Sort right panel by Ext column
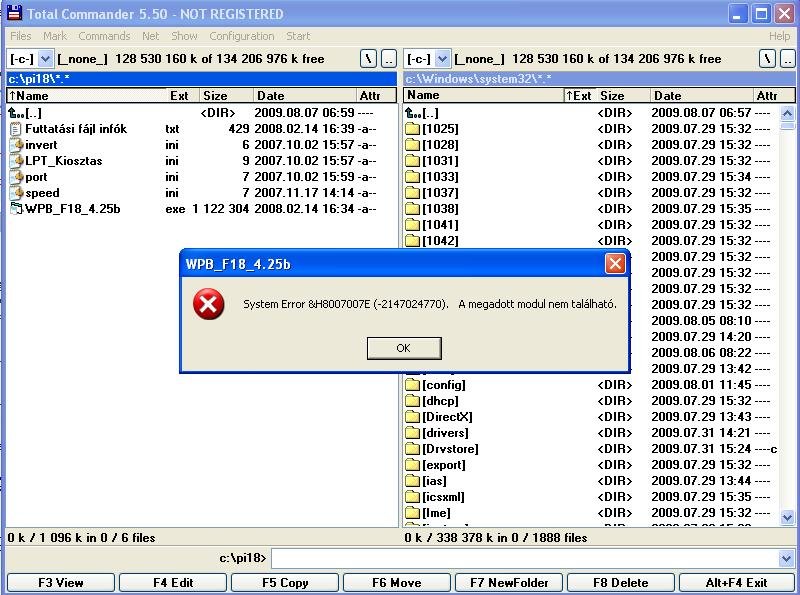800x595 pixels. tap(580, 95)
